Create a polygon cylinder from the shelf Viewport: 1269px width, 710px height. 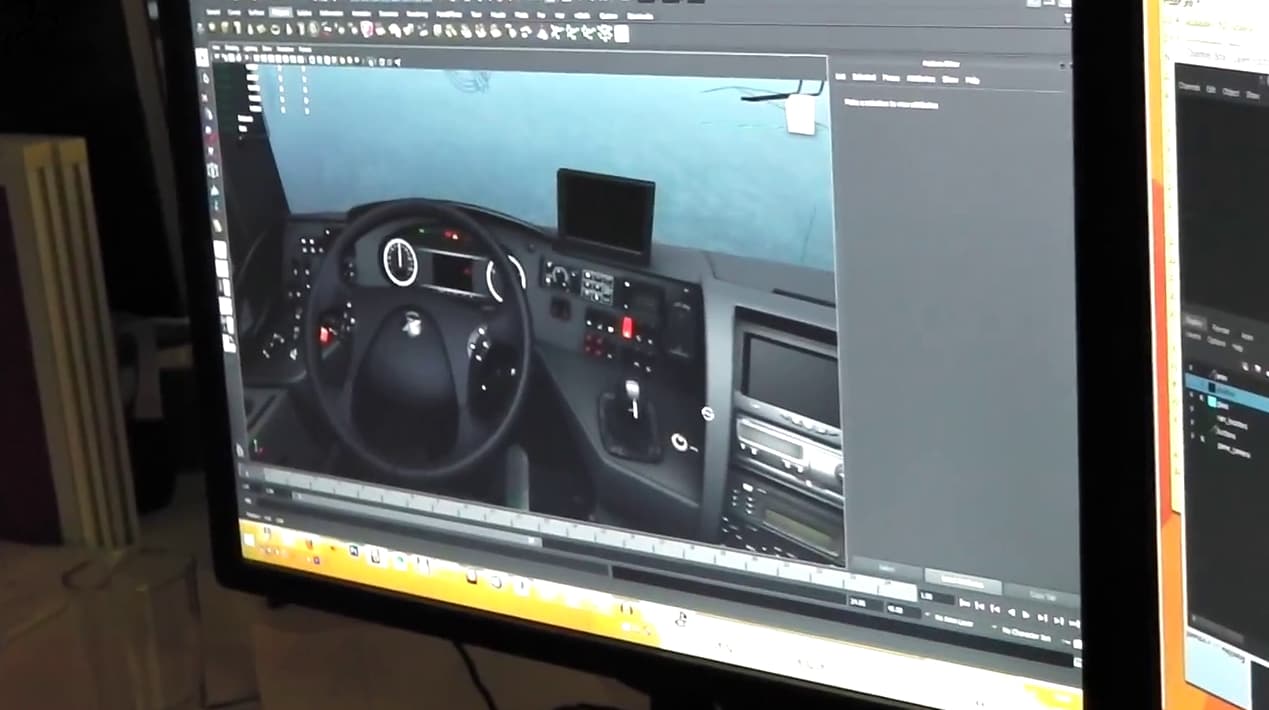(239, 27)
